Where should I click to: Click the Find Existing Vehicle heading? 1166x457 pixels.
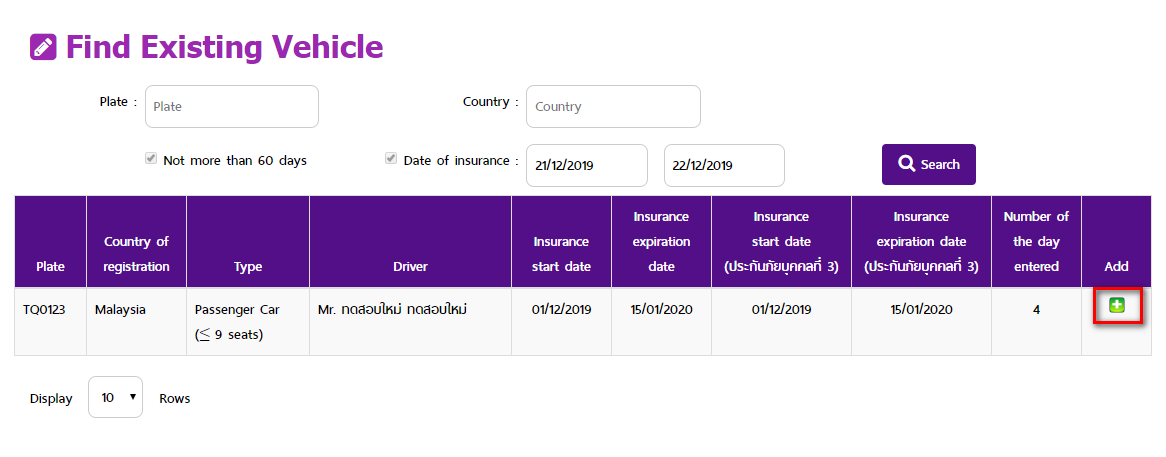225,47
